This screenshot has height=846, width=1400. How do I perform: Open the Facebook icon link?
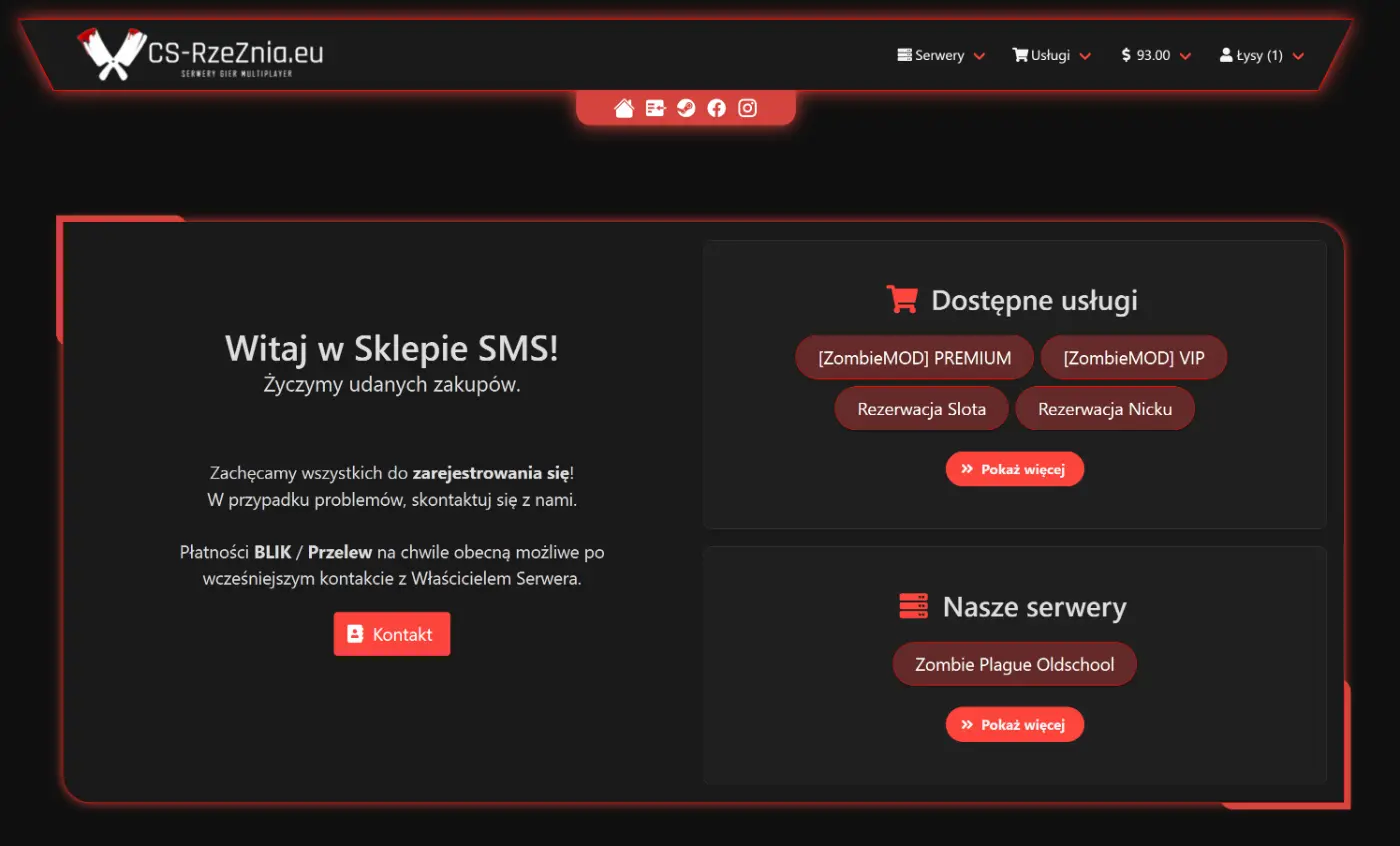[x=716, y=108]
